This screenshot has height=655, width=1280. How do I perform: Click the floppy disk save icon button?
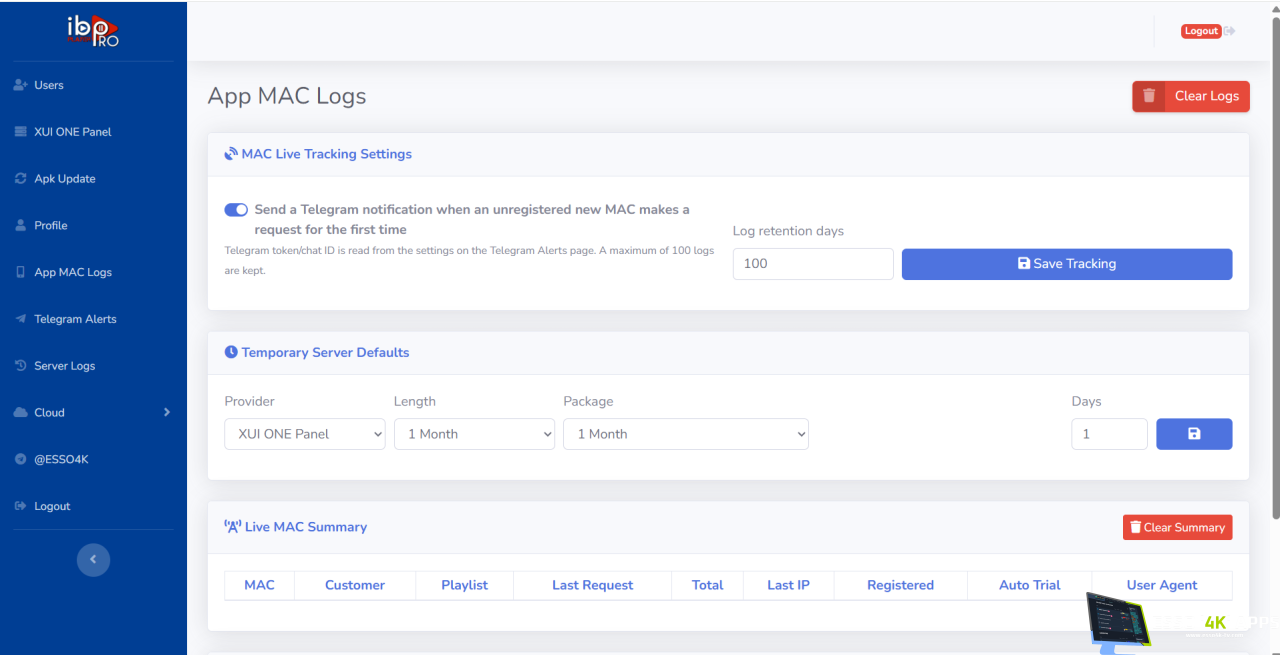1194,434
